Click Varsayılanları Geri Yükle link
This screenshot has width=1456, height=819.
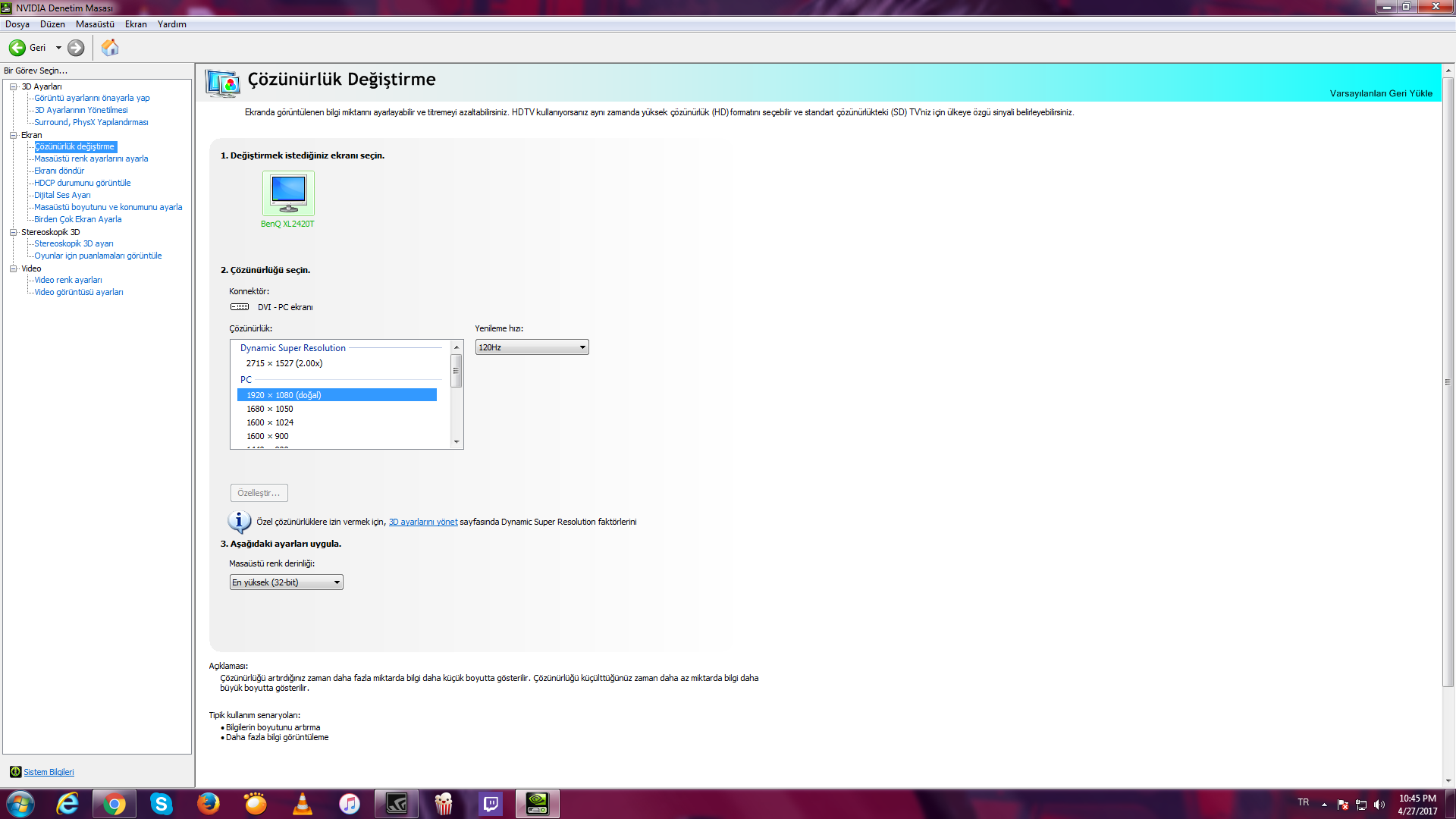pyautogui.click(x=1381, y=93)
